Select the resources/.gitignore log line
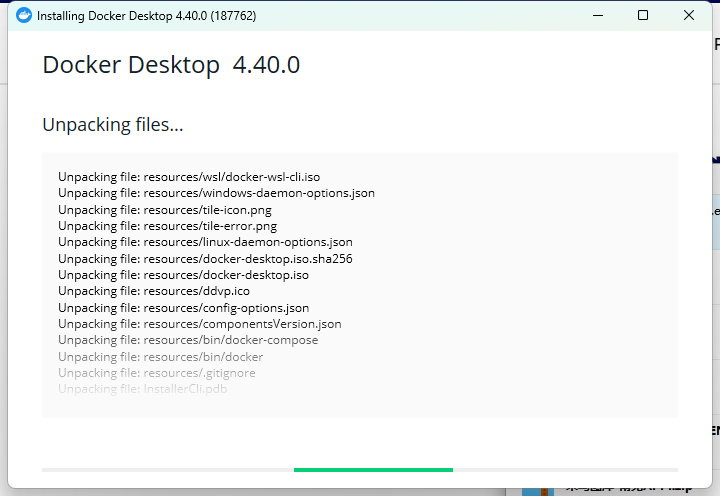Screen dimensions: 720x496 pos(157,373)
